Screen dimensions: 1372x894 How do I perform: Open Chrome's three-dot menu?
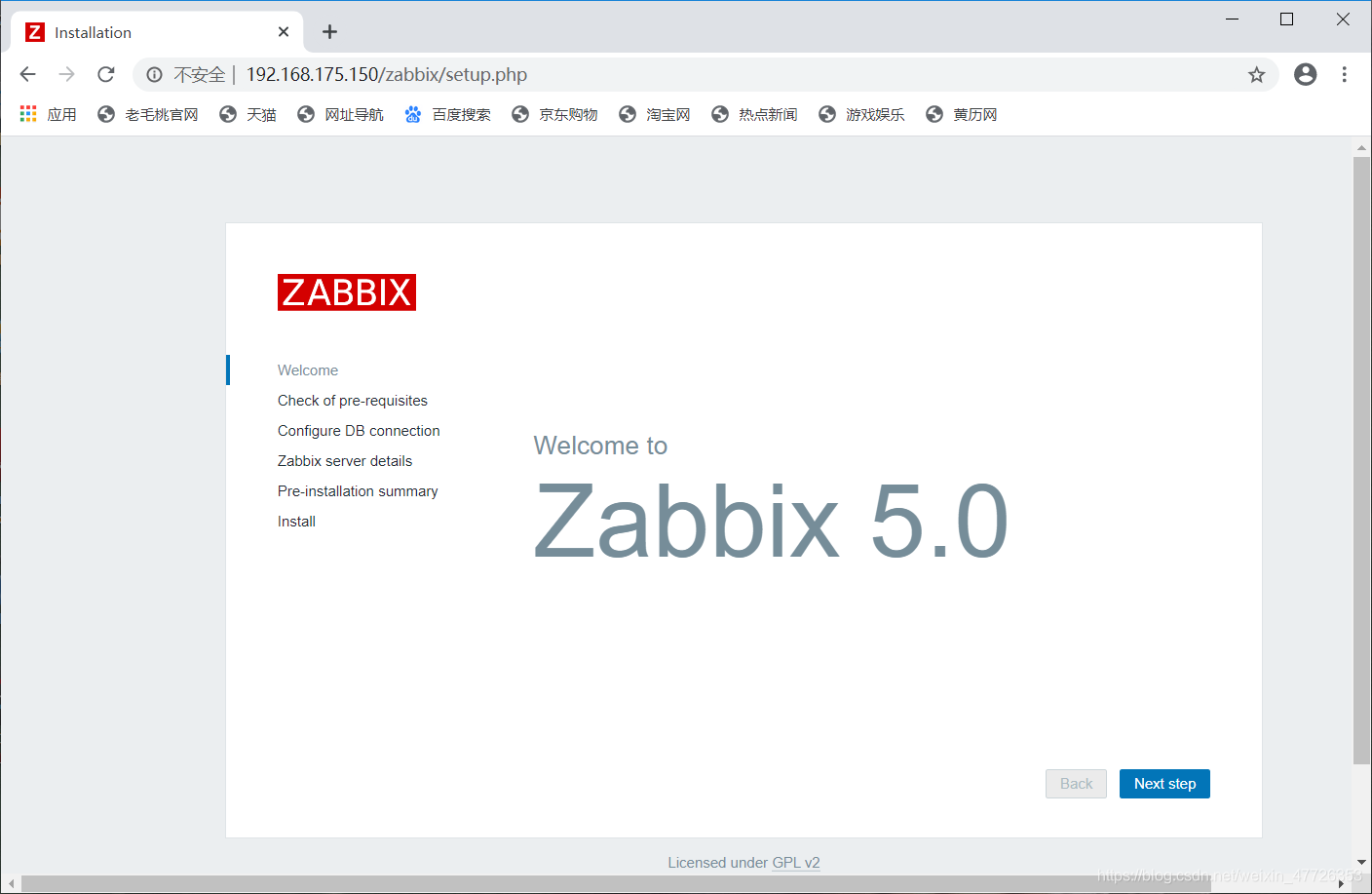coord(1344,74)
